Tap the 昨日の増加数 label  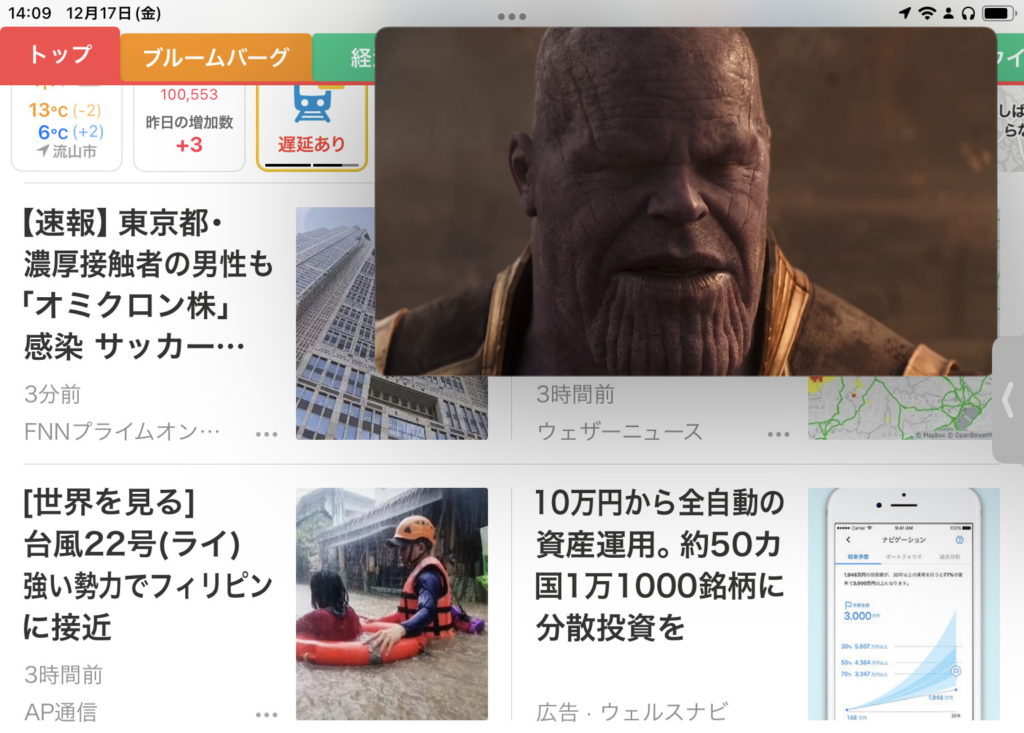[189, 122]
